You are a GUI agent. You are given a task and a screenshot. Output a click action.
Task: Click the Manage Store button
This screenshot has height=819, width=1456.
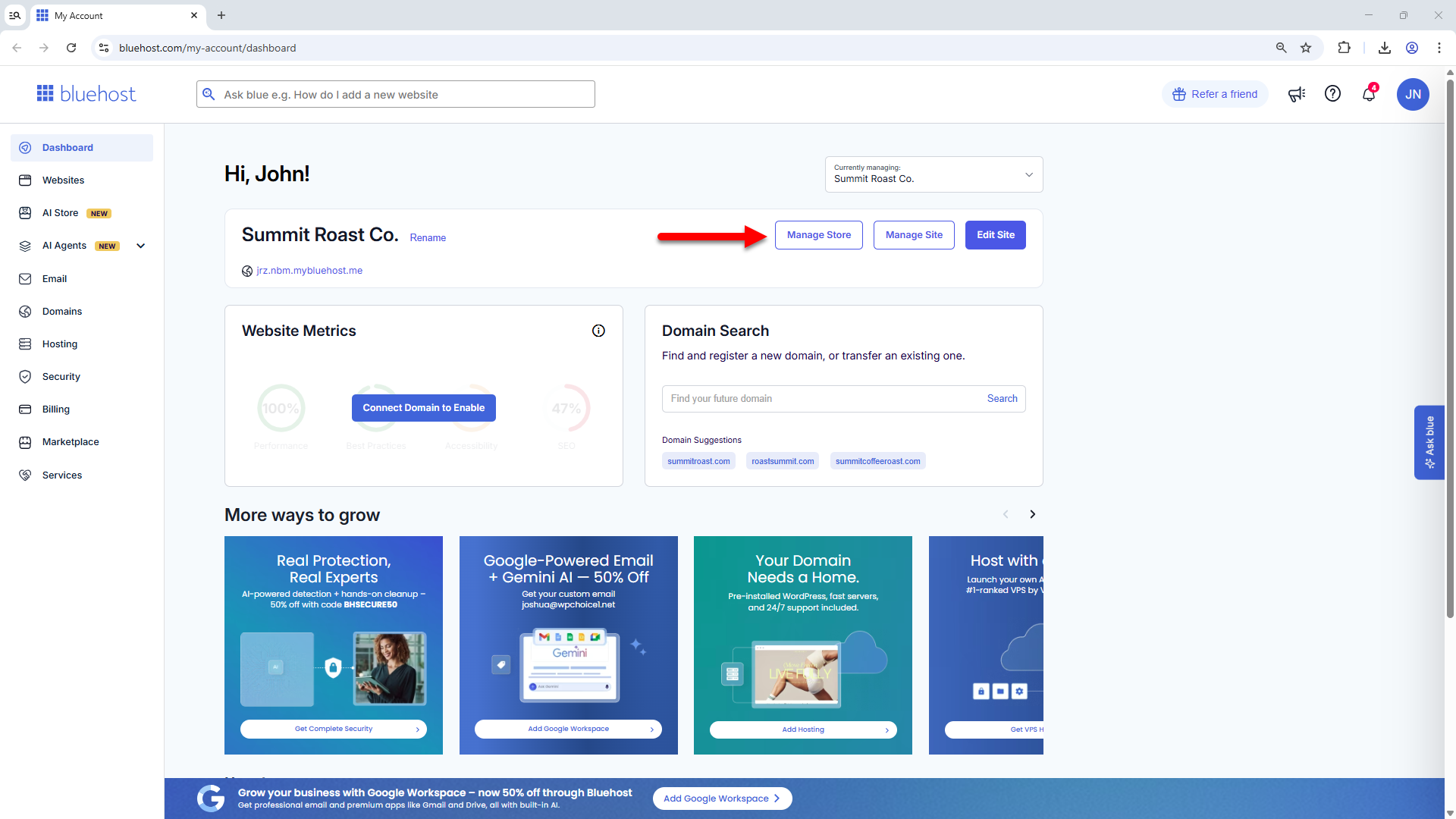point(818,235)
